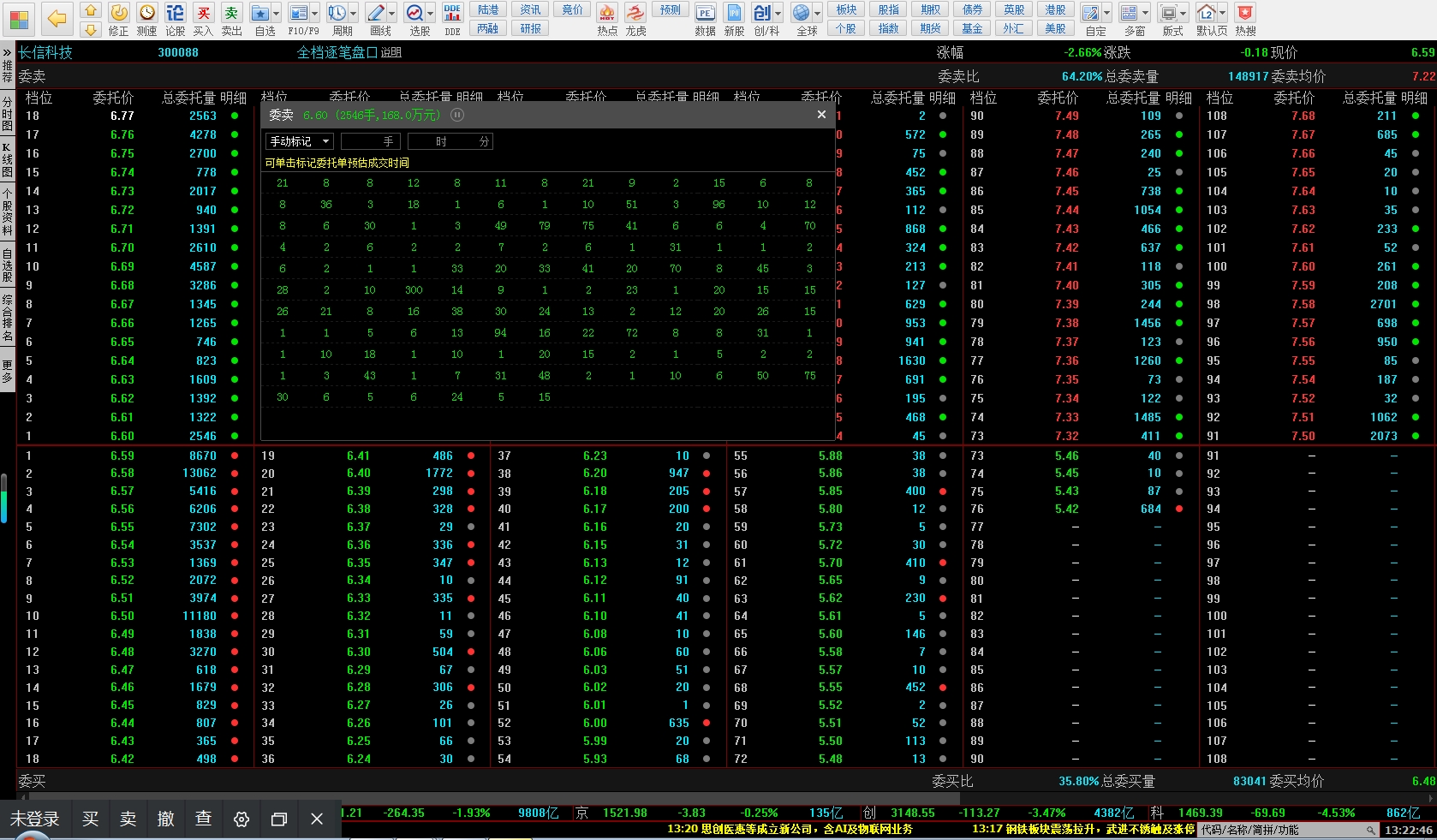Expand the dropdown arrow beside 周期
This screenshot has width=1437, height=840.
(354, 13)
